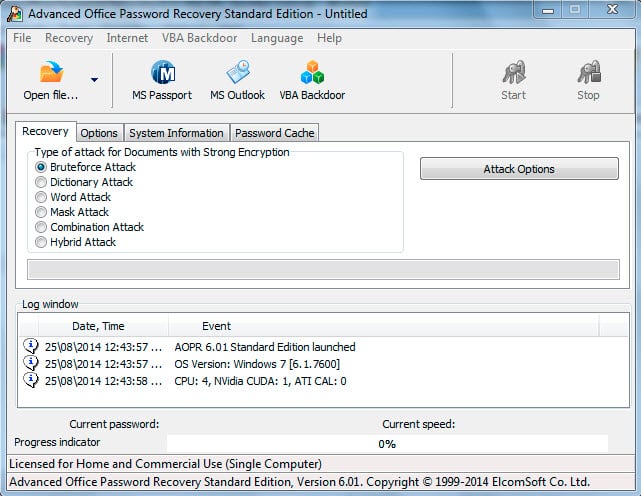
Task: Click the Start recovery keys icon
Action: point(514,72)
